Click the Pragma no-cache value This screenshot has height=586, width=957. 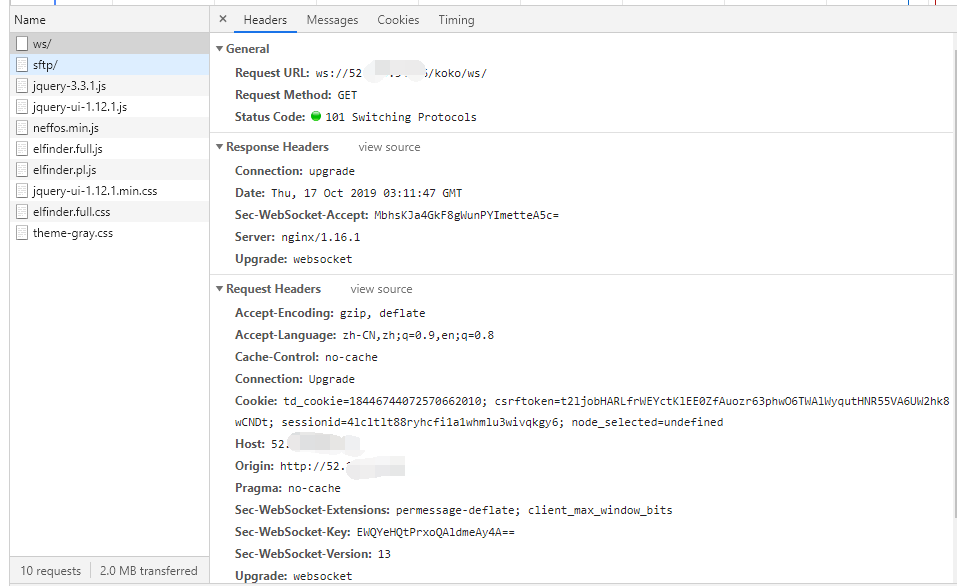(x=314, y=488)
